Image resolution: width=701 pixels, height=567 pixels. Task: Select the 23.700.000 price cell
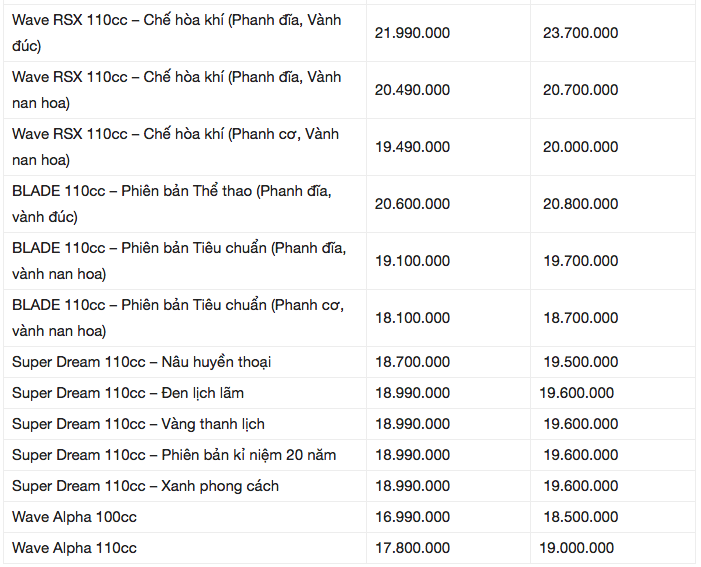[x=580, y=33]
